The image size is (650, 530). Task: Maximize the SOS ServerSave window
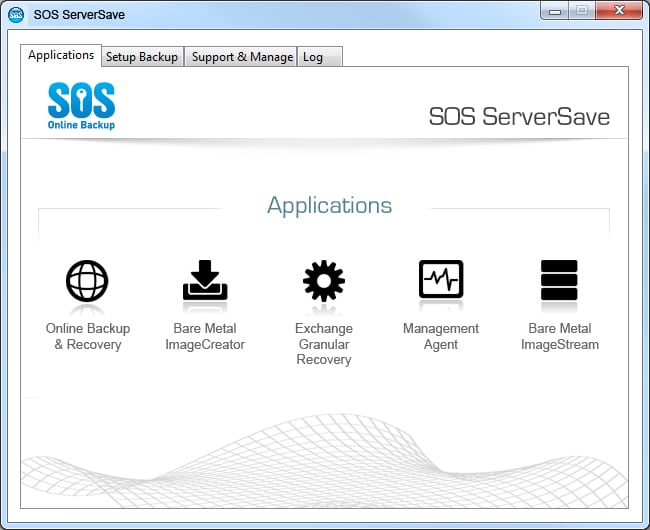pyautogui.click(x=582, y=11)
